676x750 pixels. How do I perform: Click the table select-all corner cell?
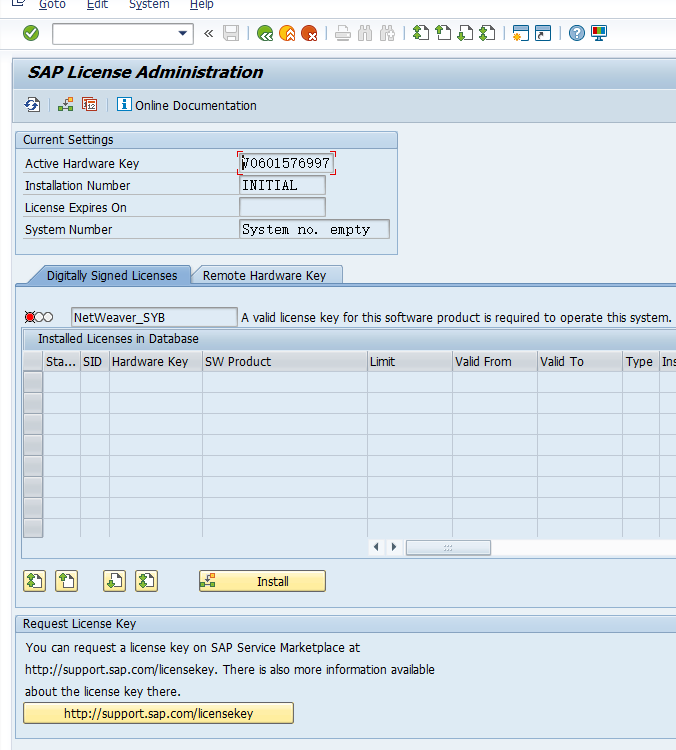[x=33, y=361]
